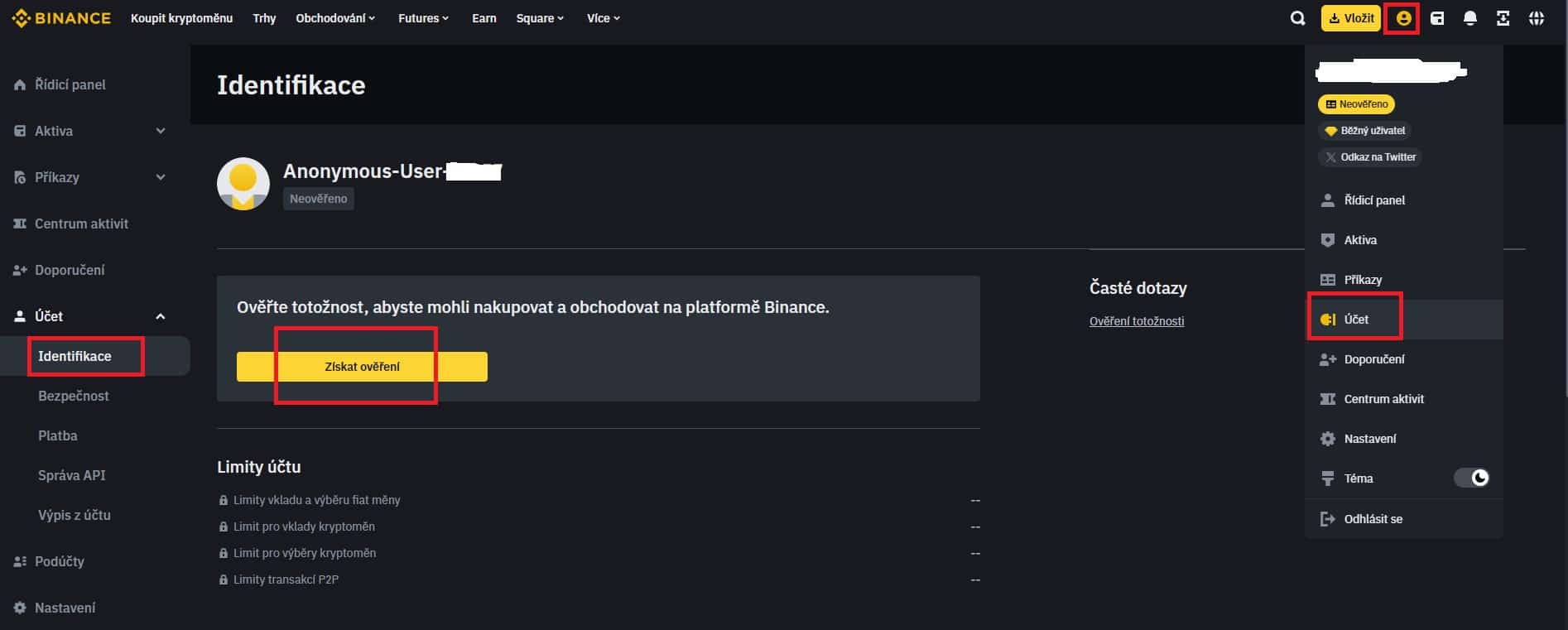The height and width of the screenshot is (630, 1568).
Task: Click the Anonymous-User avatar picture
Action: pyautogui.click(x=243, y=184)
